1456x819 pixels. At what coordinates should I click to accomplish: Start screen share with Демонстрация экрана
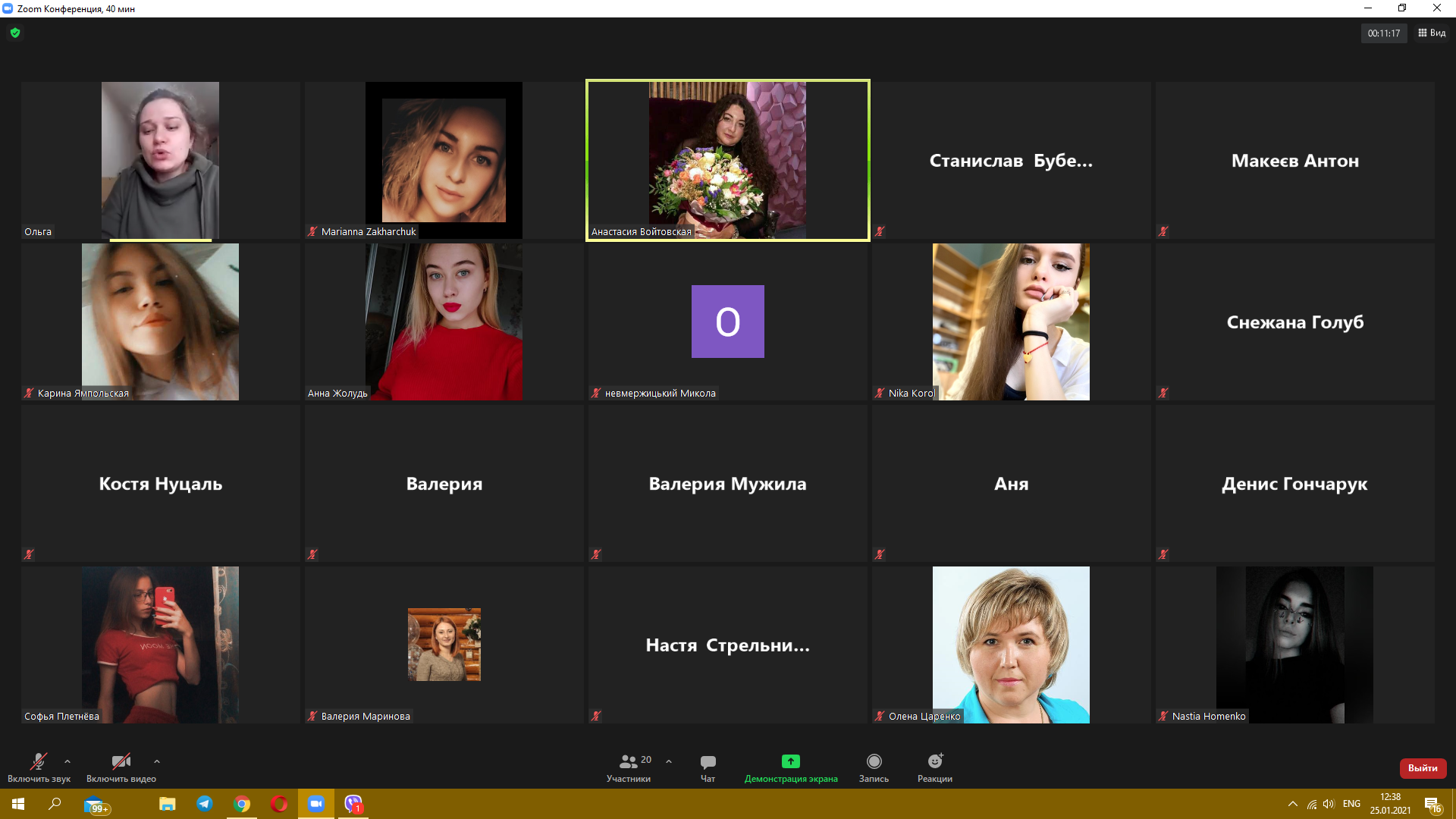pyautogui.click(x=791, y=767)
